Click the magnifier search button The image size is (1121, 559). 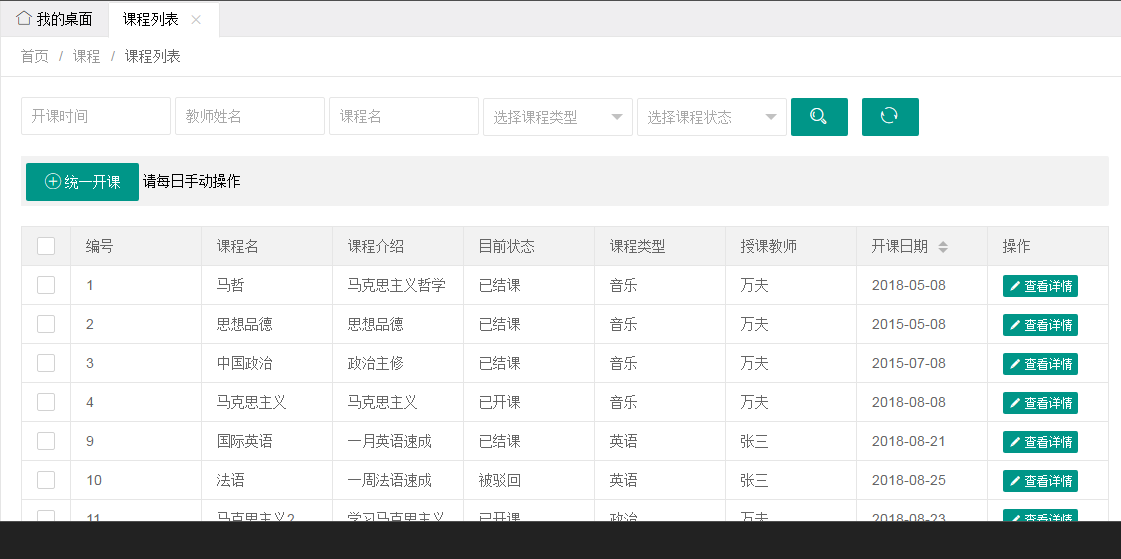point(819,117)
